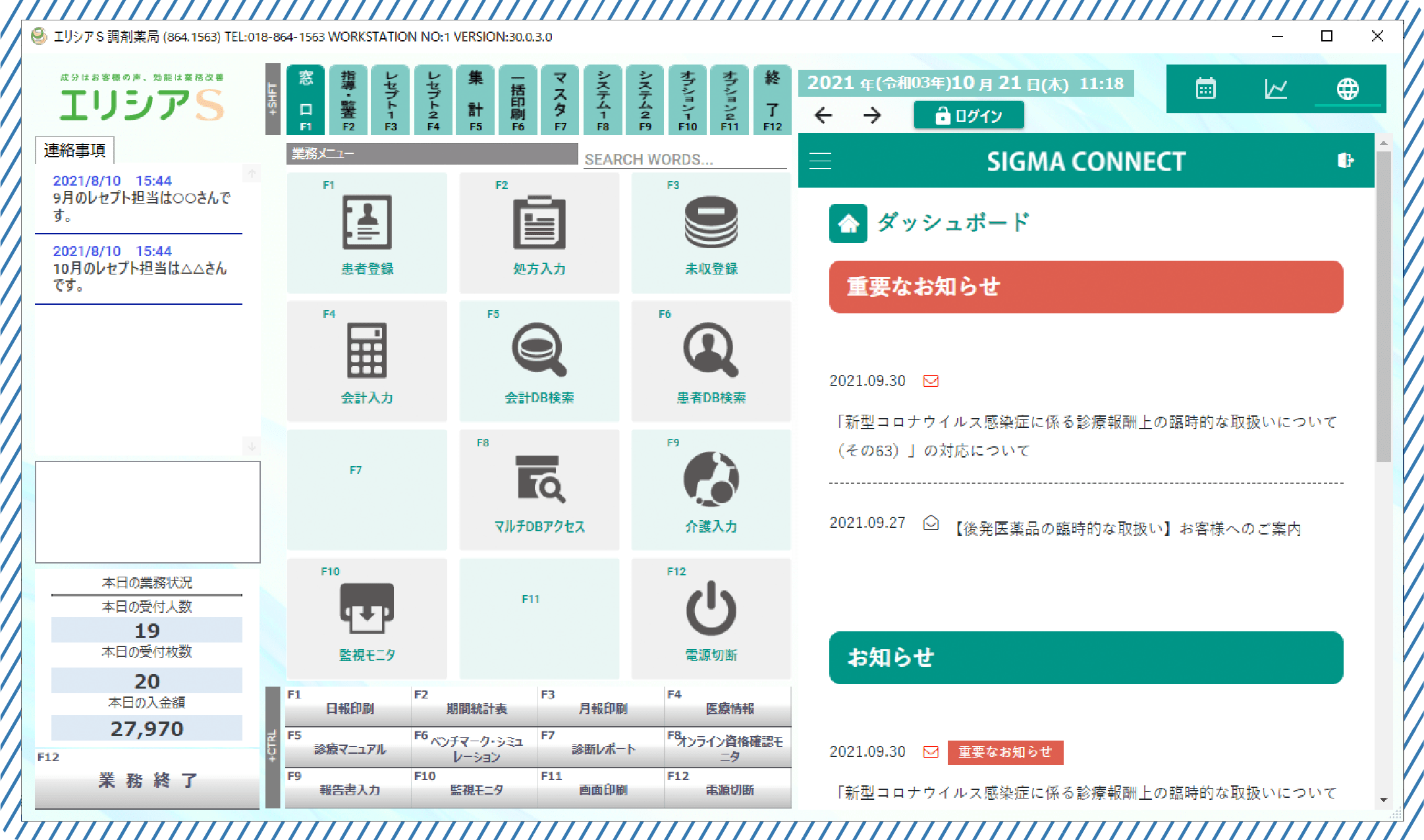Click the 業務終了 F12 button

pyautogui.click(x=147, y=780)
